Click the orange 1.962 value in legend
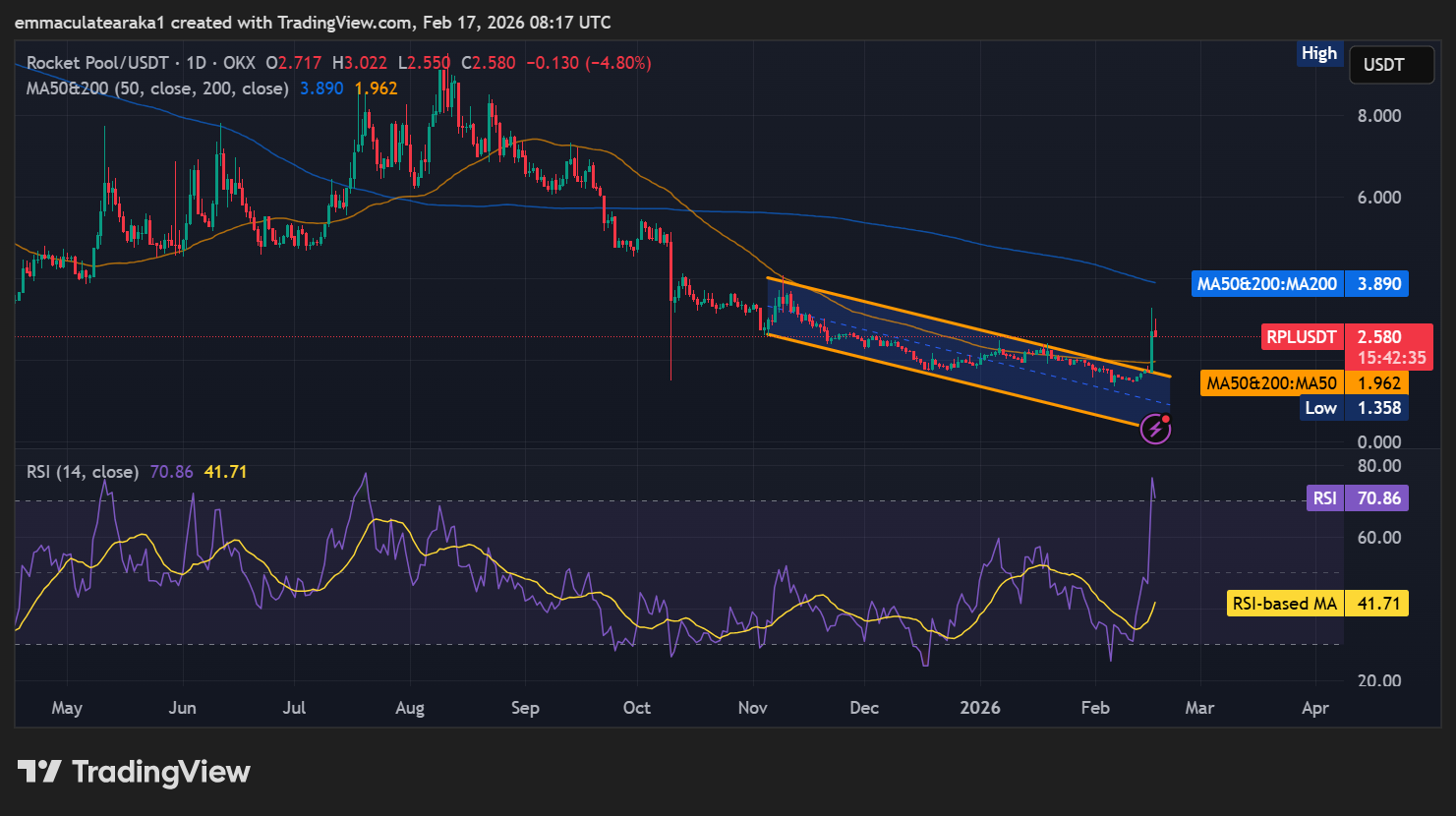Screen dimensions: 1456x816 tap(377, 88)
